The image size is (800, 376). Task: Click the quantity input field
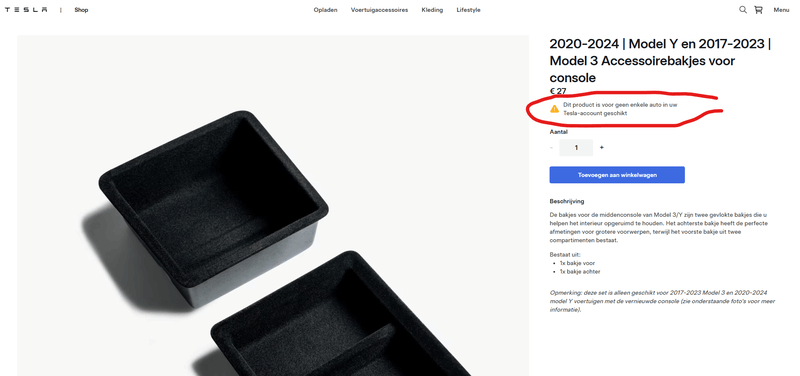(x=576, y=147)
